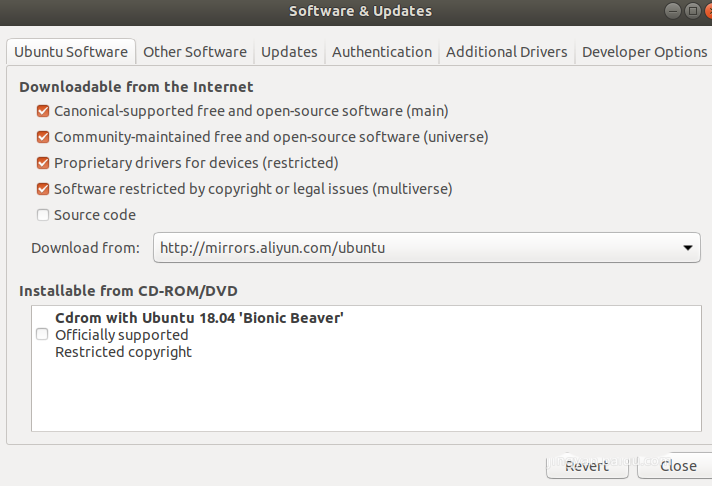Disable Proprietary drivers (restricted) checkbox

(x=43, y=163)
